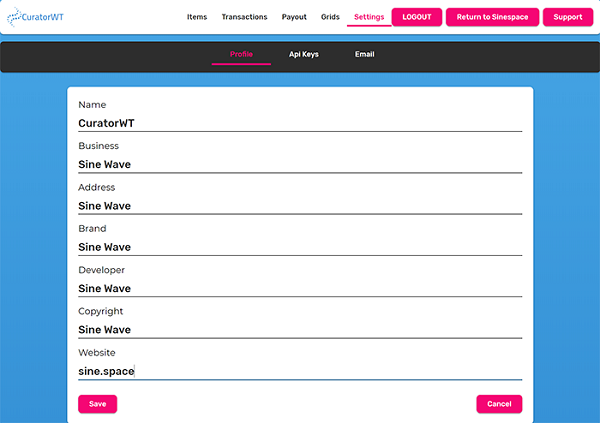
Task: Click the Developer input field
Action: (x=300, y=288)
